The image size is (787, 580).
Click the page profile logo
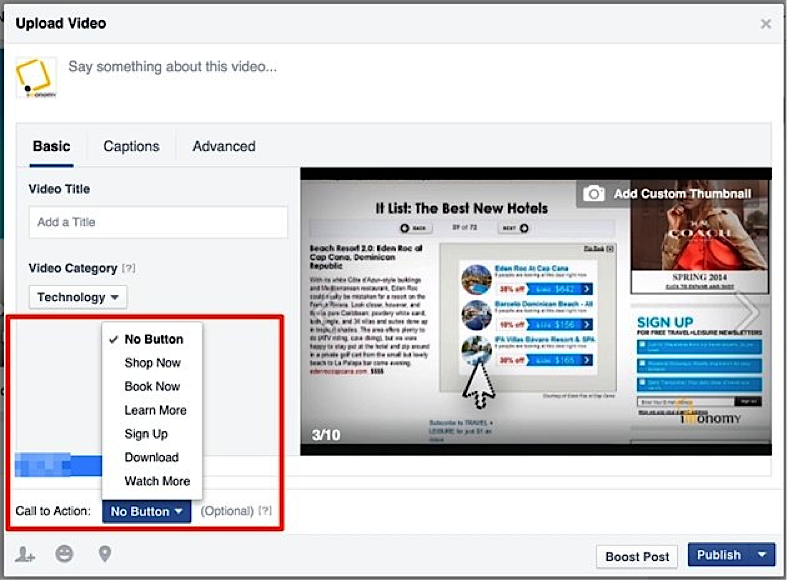tap(36, 78)
